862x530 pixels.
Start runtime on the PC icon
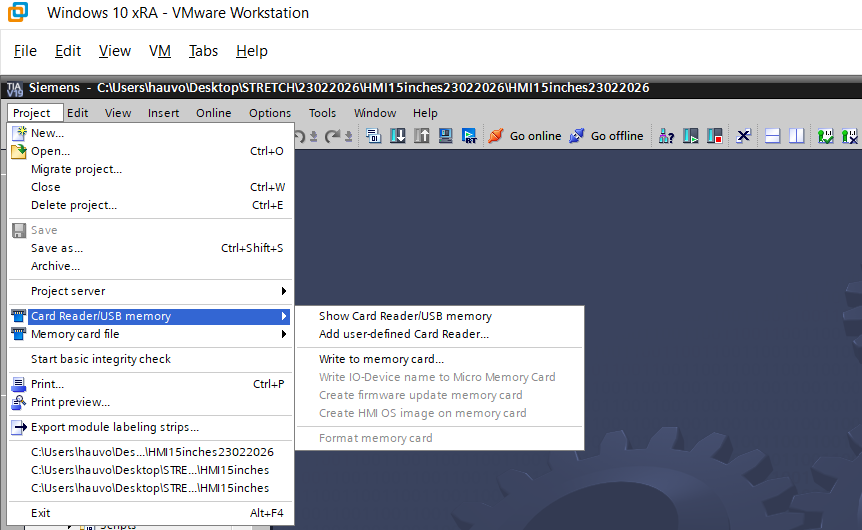tap(468, 136)
